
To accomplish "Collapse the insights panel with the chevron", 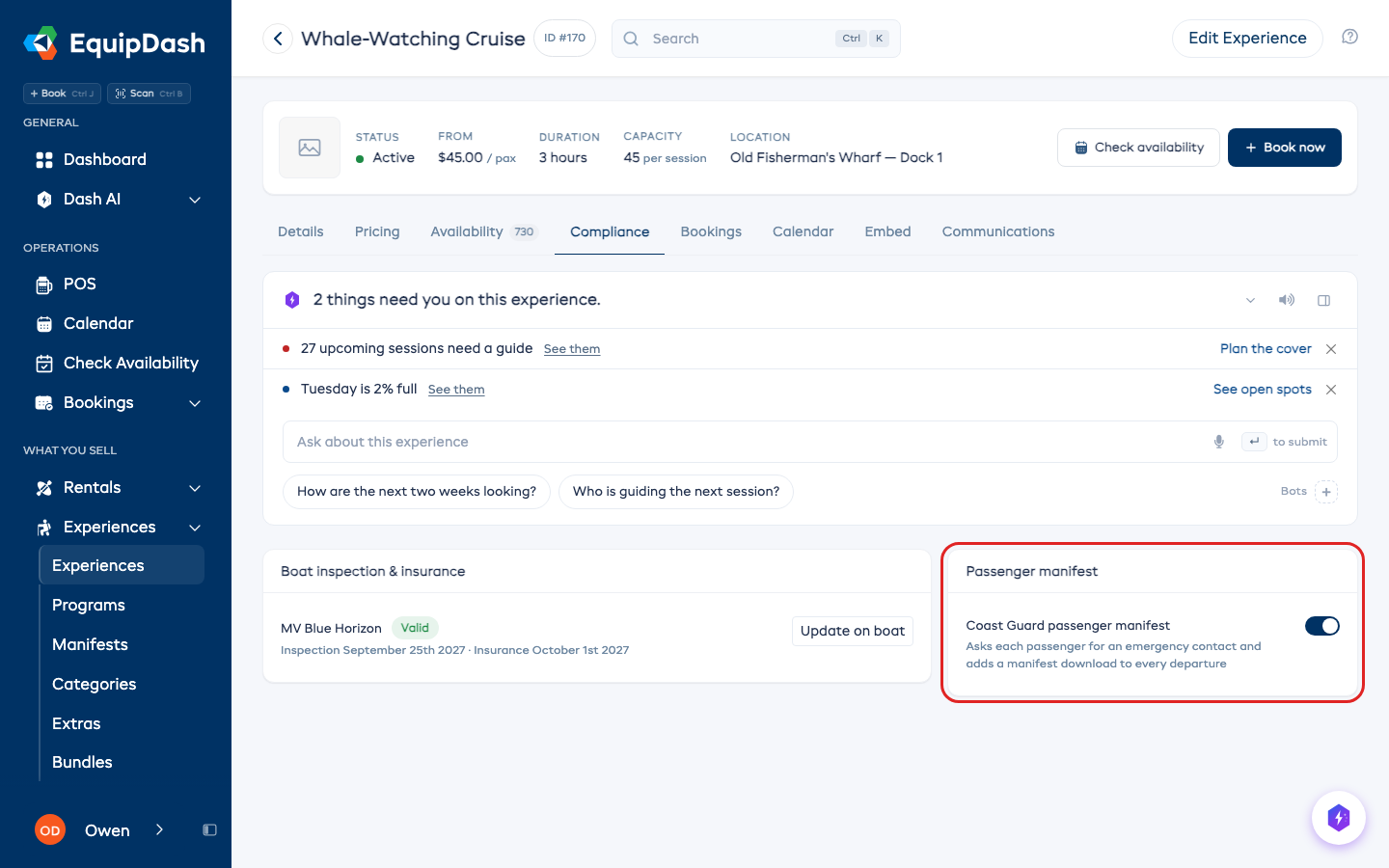I will pos(1250,300).
